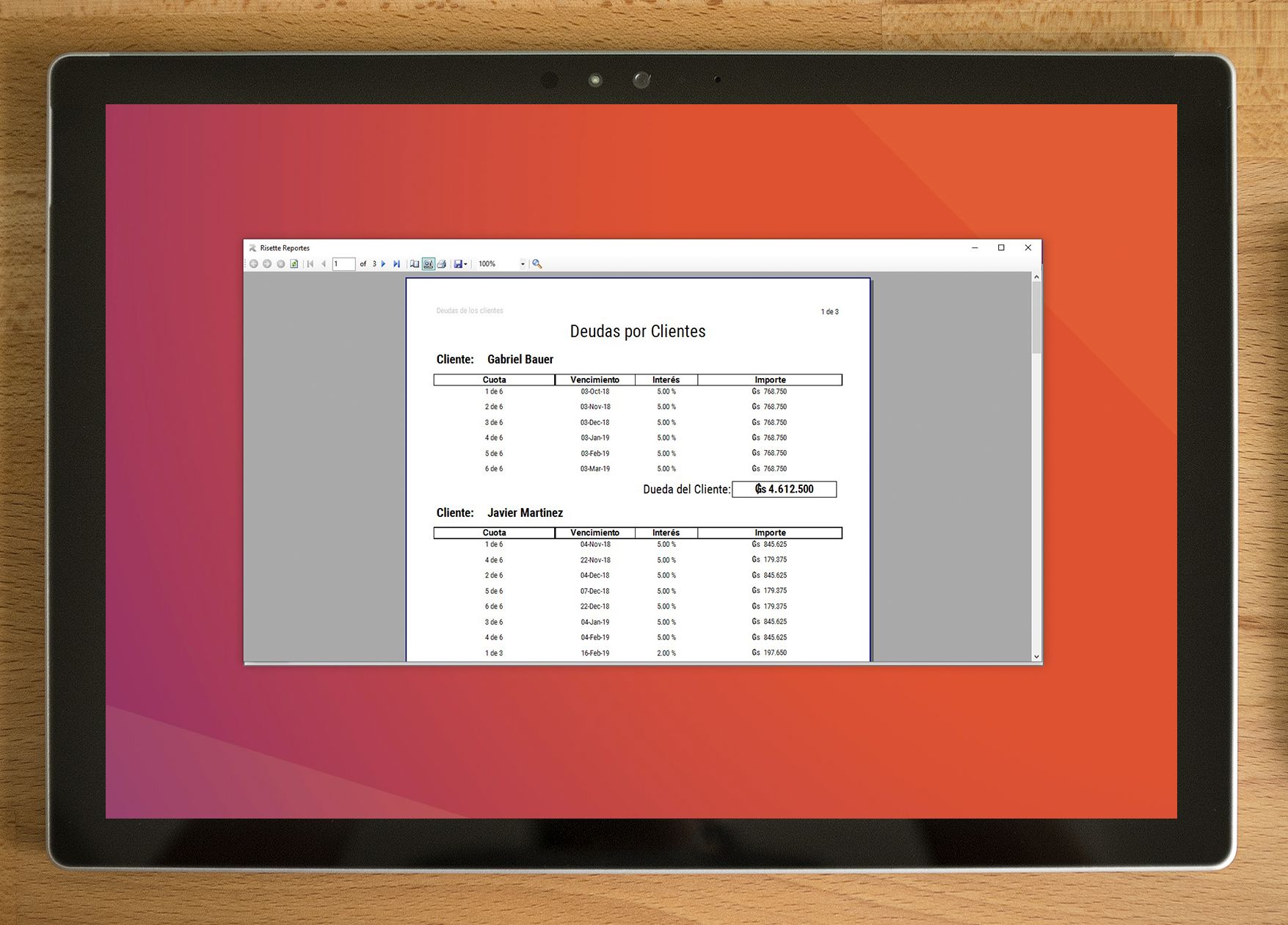Click the Dueda del Cliente total box
Viewport: 1288px width, 925px height.
(784, 490)
